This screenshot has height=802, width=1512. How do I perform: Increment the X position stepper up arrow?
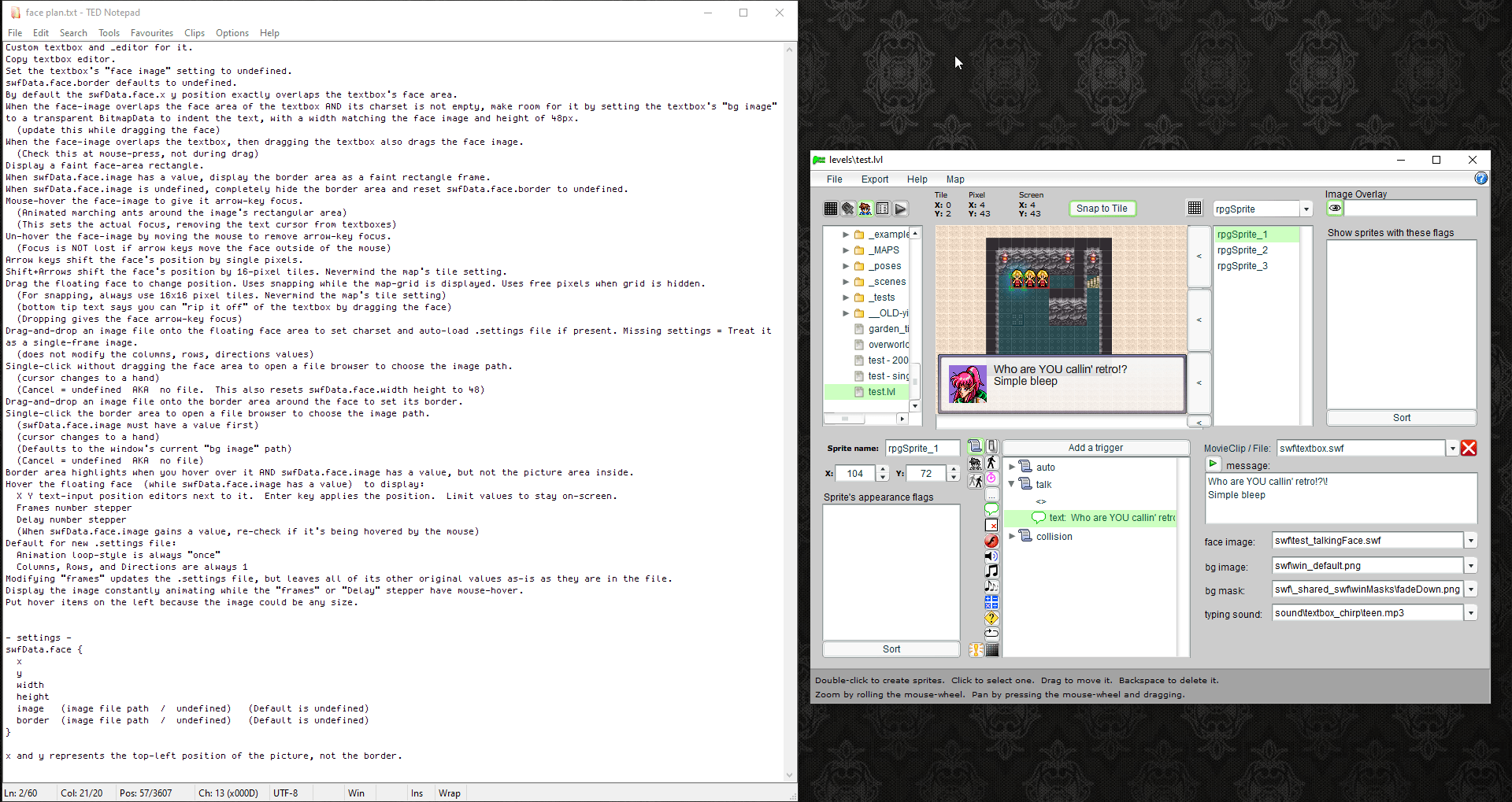883,469
